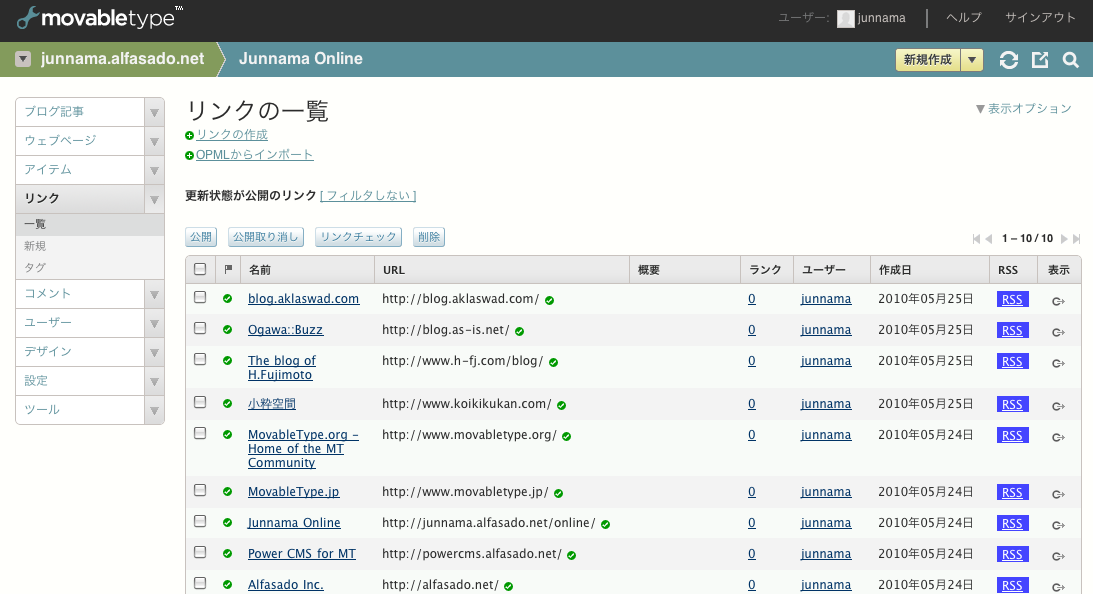Click the flag status column header icon
This screenshot has height=594, width=1093.
228,269
